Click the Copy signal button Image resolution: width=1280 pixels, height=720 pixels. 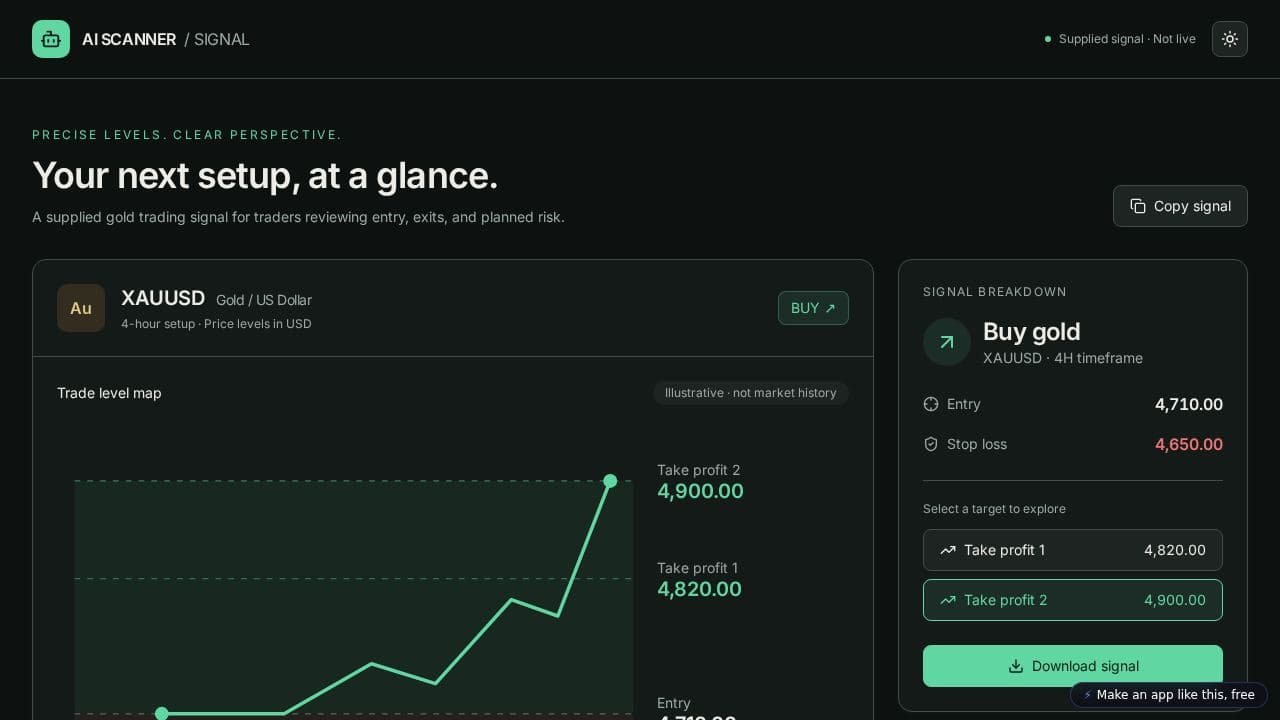tap(1180, 206)
